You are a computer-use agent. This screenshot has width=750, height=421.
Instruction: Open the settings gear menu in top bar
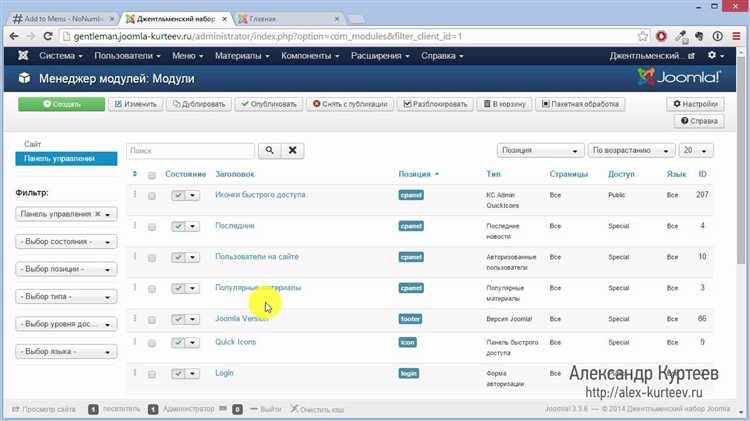click(716, 55)
